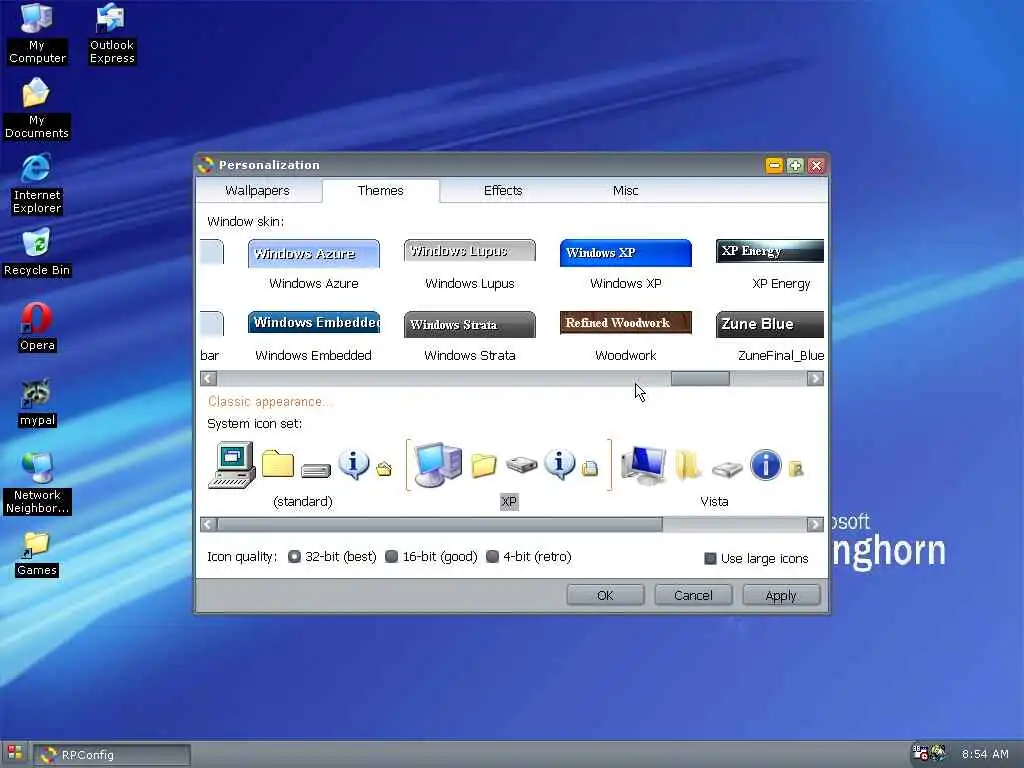Click the window skin scrollbar thumb
The width and height of the screenshot is (1024, 768).
pyautogui.click(x=700, y=378)
